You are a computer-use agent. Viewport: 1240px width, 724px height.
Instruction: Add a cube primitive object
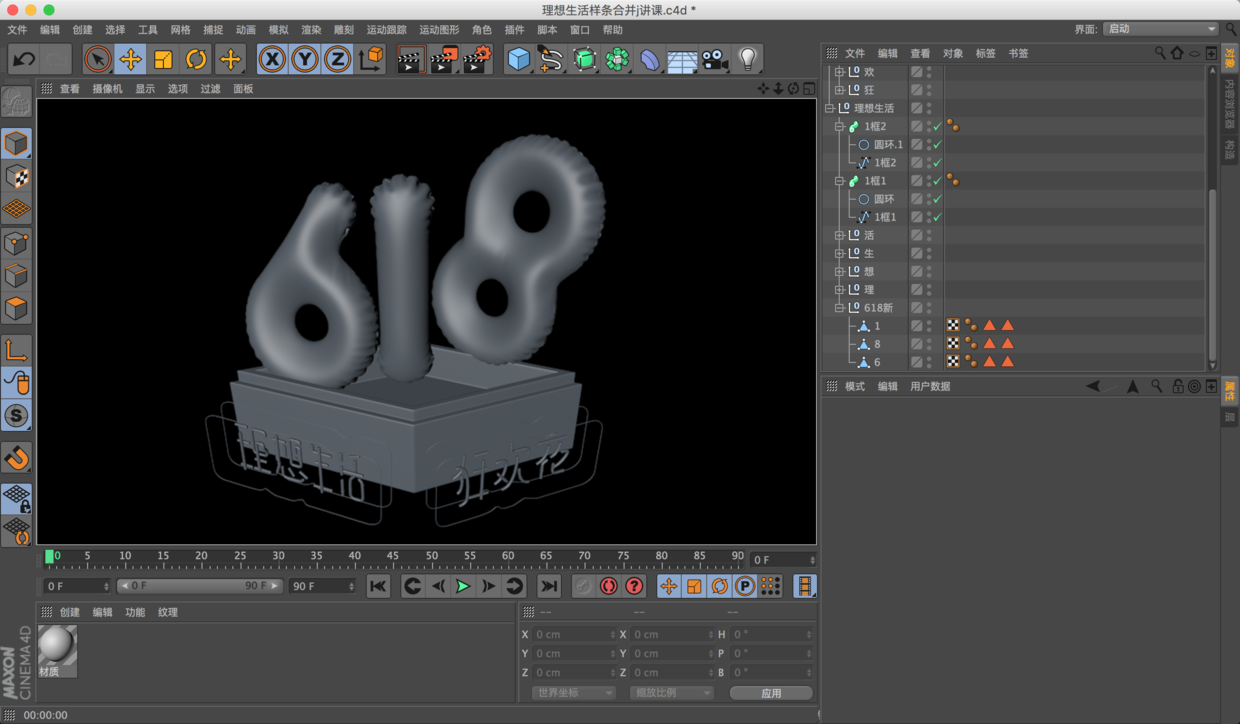tap(518, 59)
